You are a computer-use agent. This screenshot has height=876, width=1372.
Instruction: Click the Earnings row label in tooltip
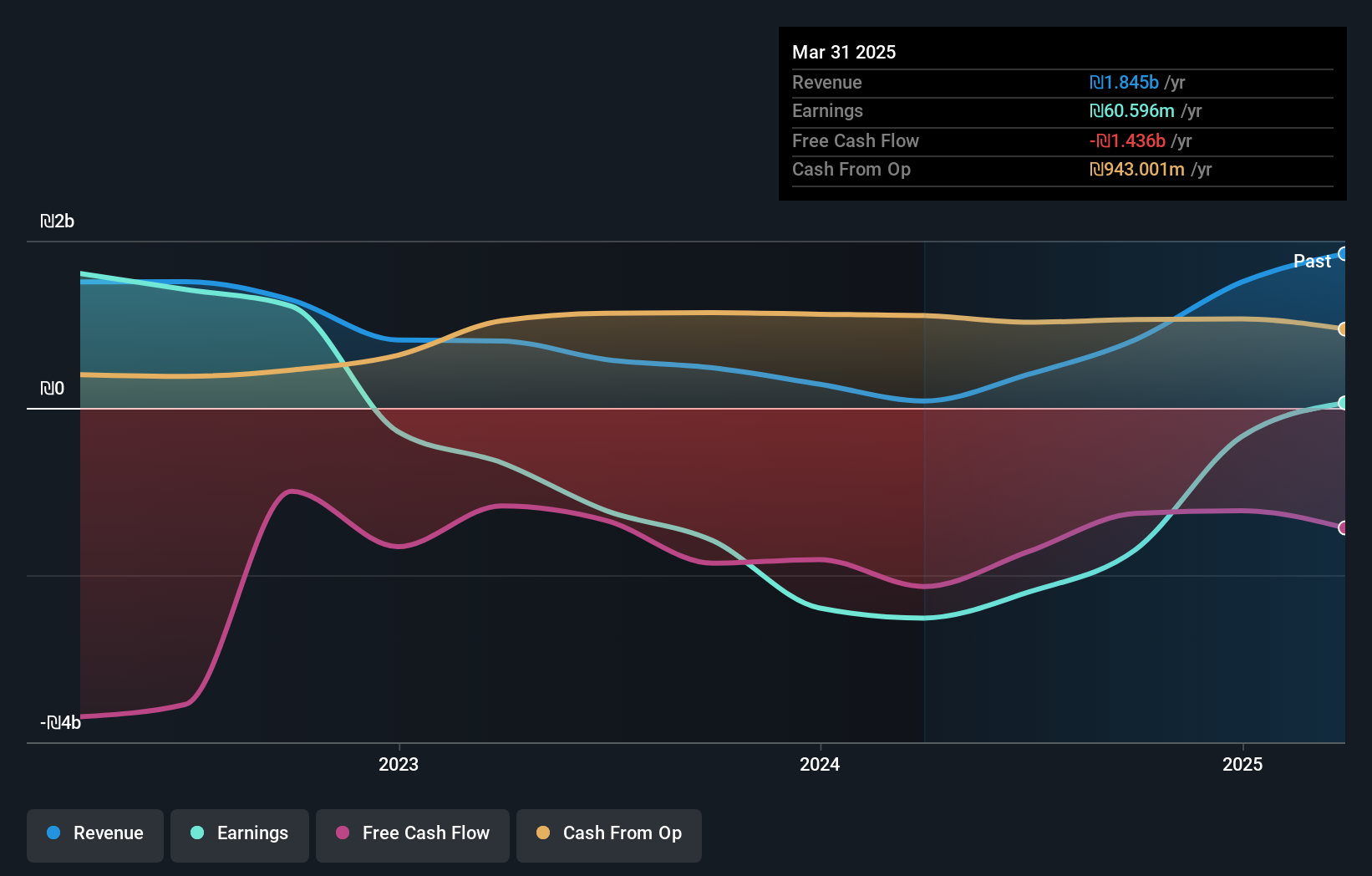[827, 111]
